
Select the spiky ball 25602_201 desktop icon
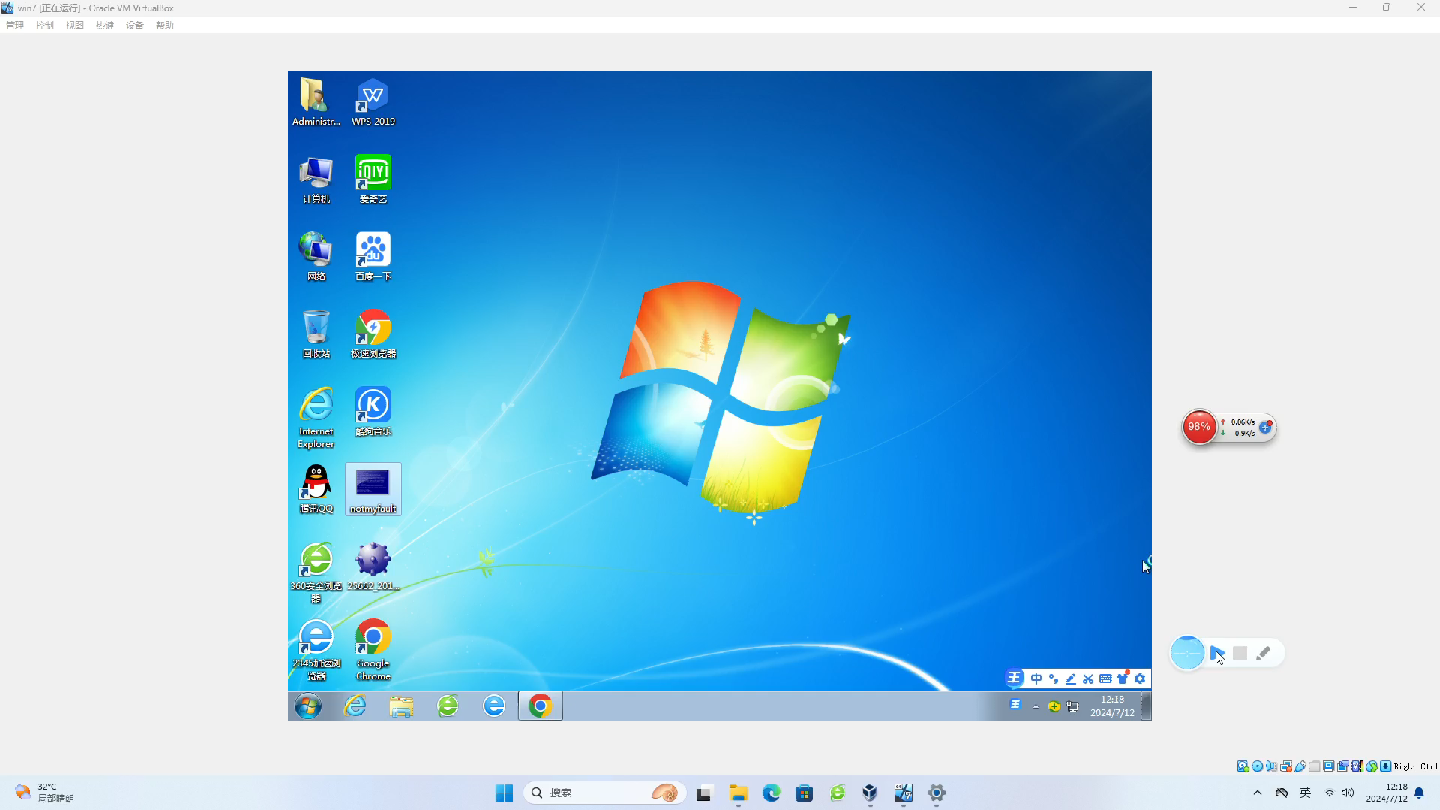373,567
